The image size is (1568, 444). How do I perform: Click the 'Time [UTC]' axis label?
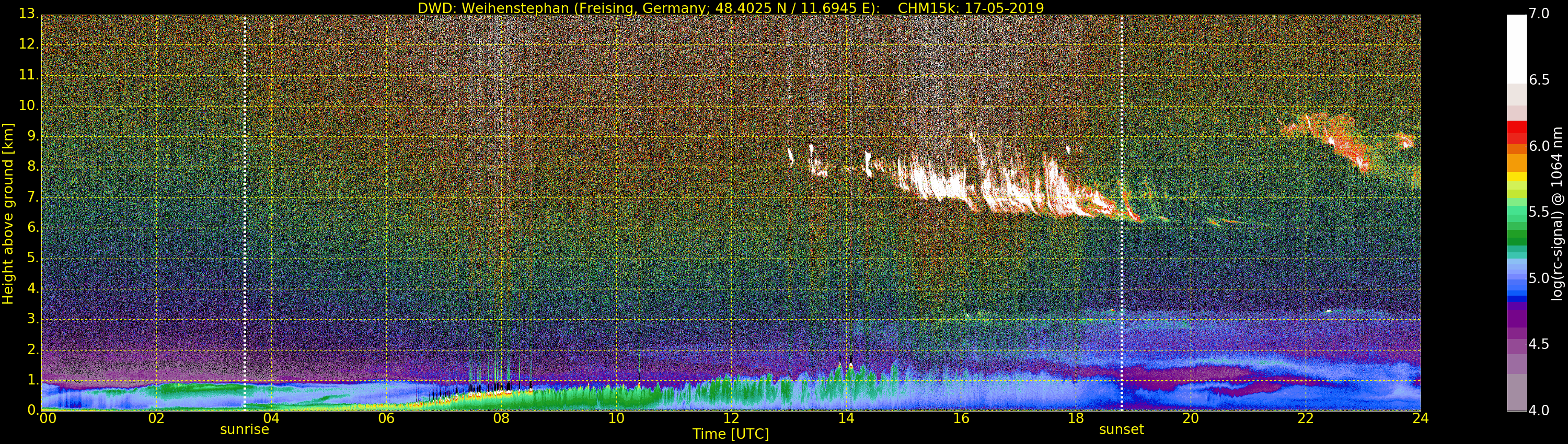[x=731, y=434]
